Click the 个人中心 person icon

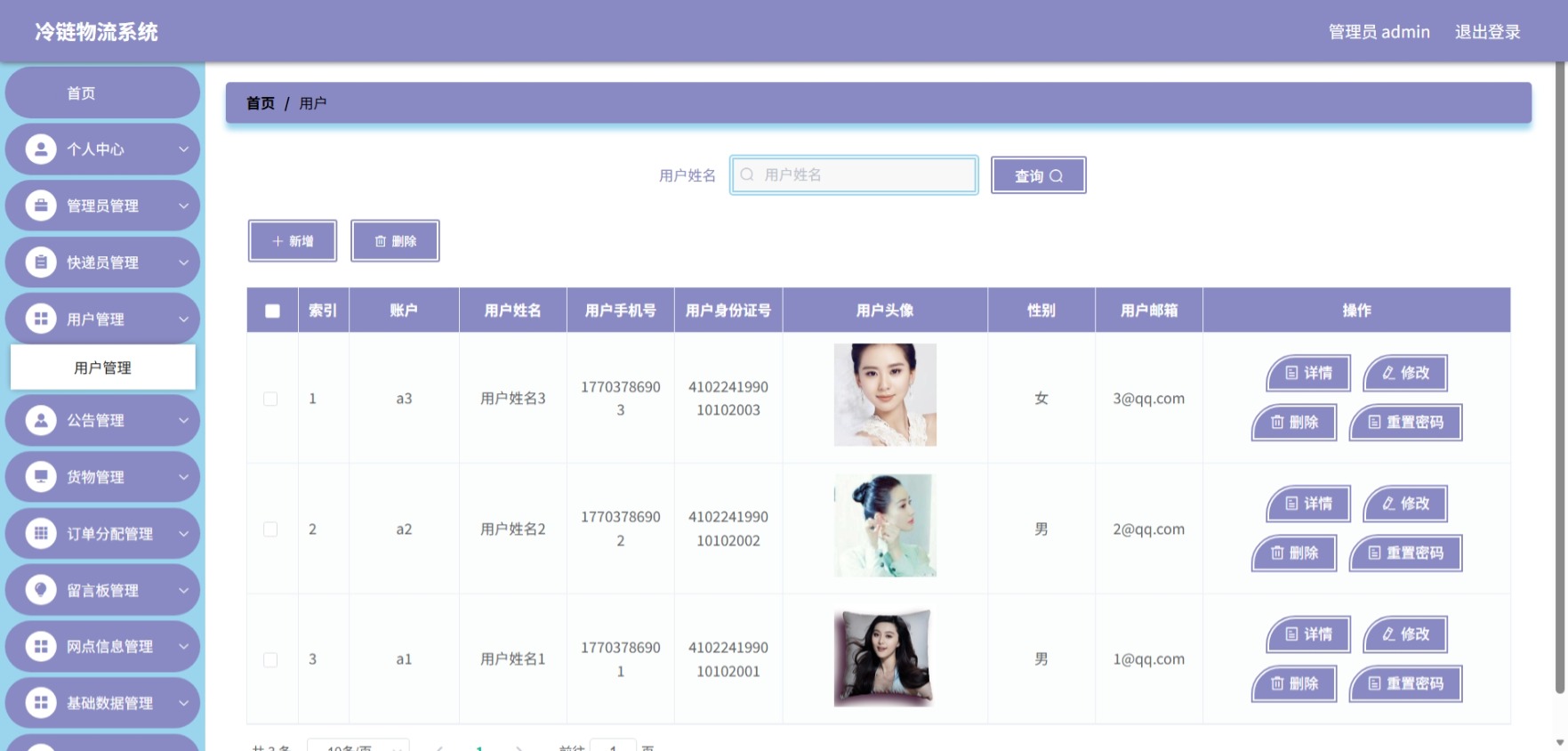point(41,149)
